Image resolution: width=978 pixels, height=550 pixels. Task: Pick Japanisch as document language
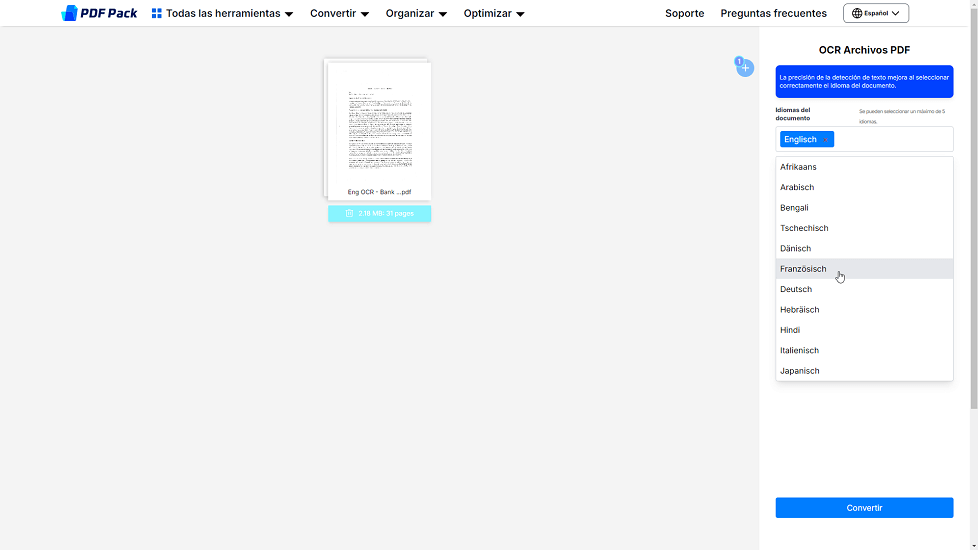tap(799, 371)
